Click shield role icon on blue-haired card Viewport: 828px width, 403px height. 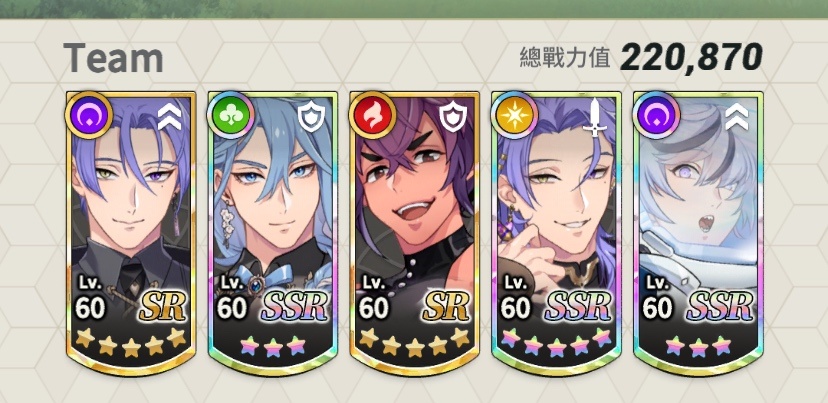tap(312, 117)
